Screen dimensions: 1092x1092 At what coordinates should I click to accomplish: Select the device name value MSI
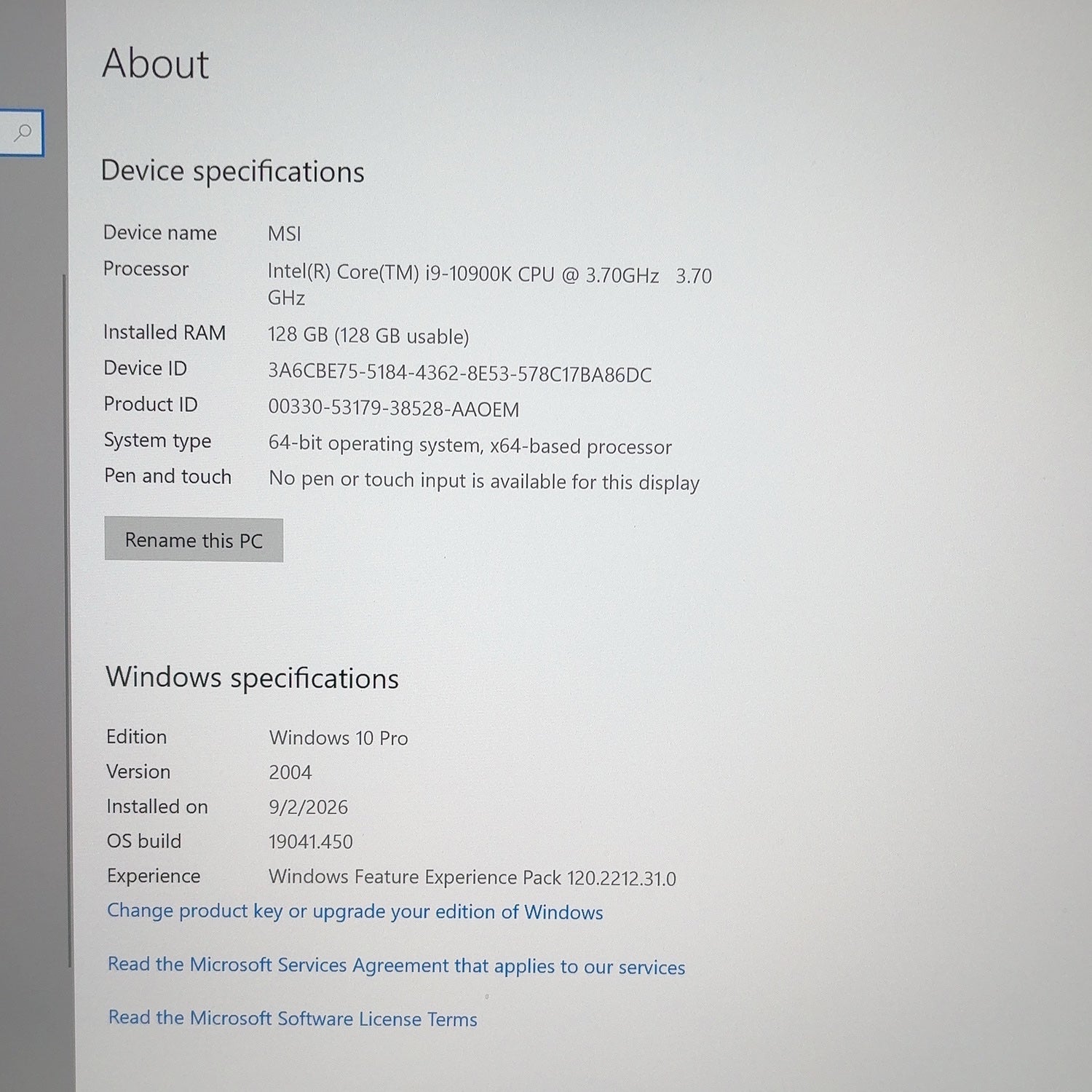285,234
